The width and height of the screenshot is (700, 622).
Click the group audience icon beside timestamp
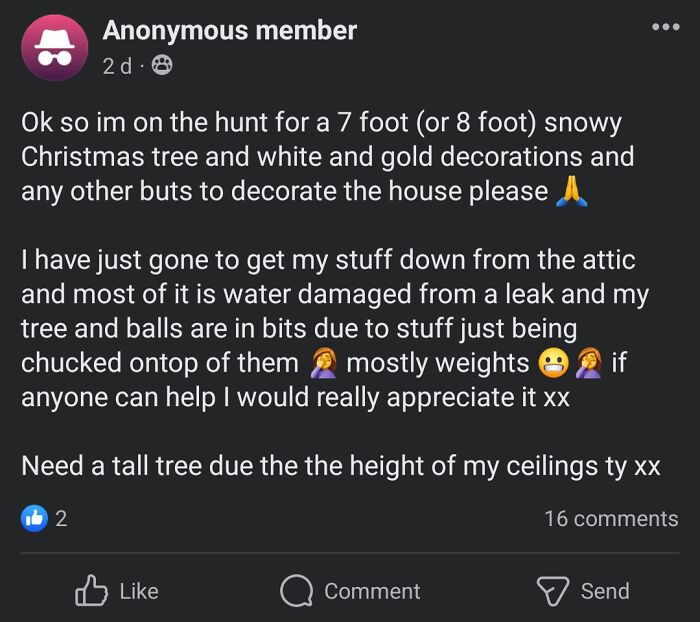pyautogui.click(x=160, y=66)
